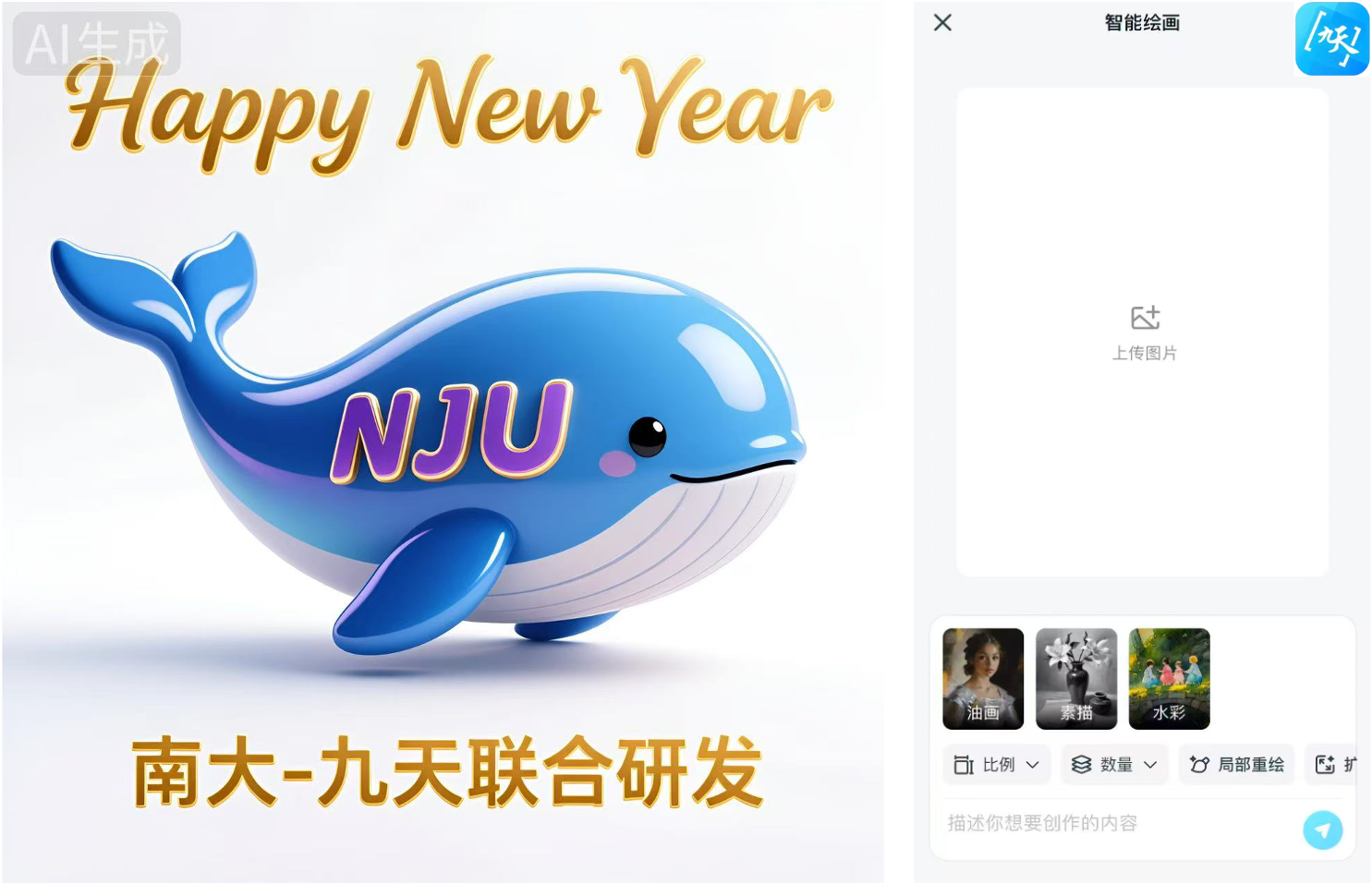This screenshot has width=1372, height=884.
Task: Click the expand-image 扩 icon
Action: tap(1325, 765)
